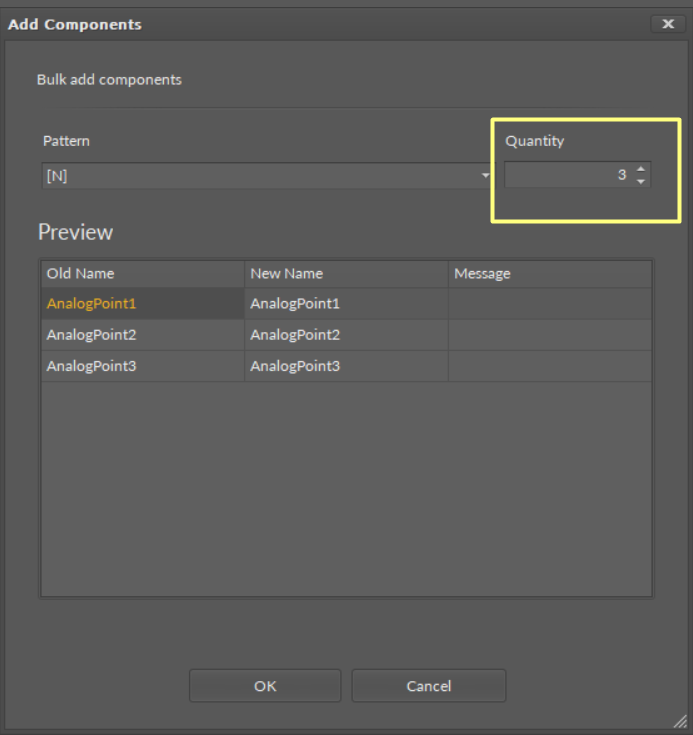Screen dimensions: 693x735
Task: Click the resize grip in dialog corner
Action: [680, 721]
